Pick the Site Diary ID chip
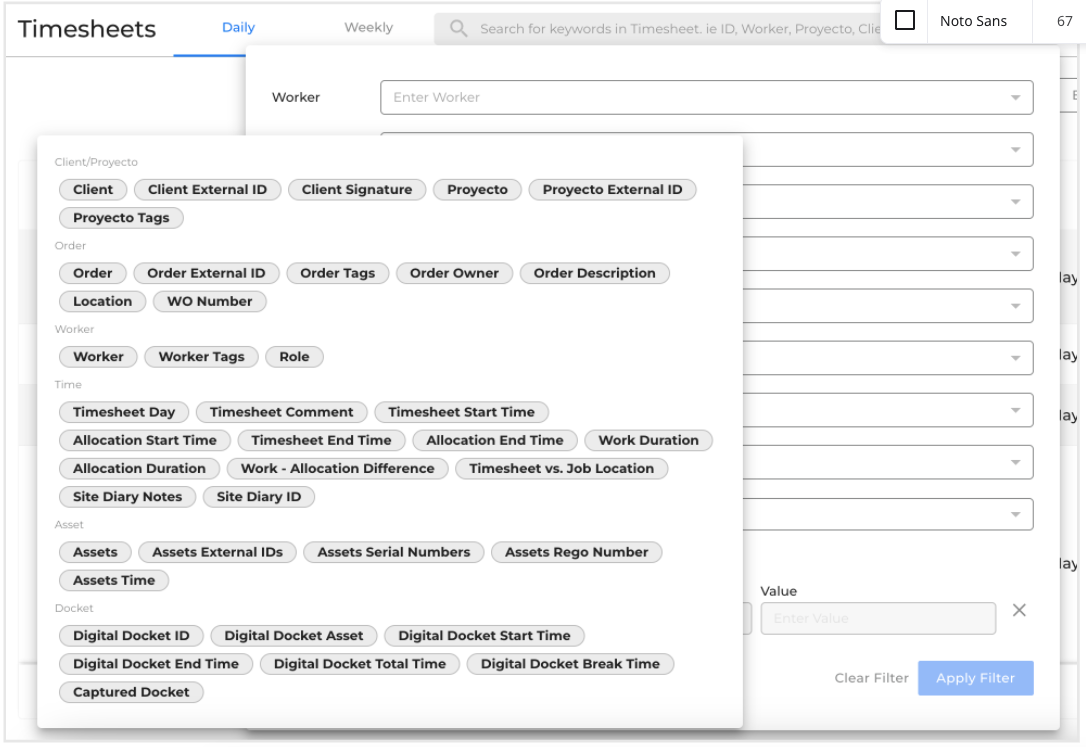 (259, 498)
